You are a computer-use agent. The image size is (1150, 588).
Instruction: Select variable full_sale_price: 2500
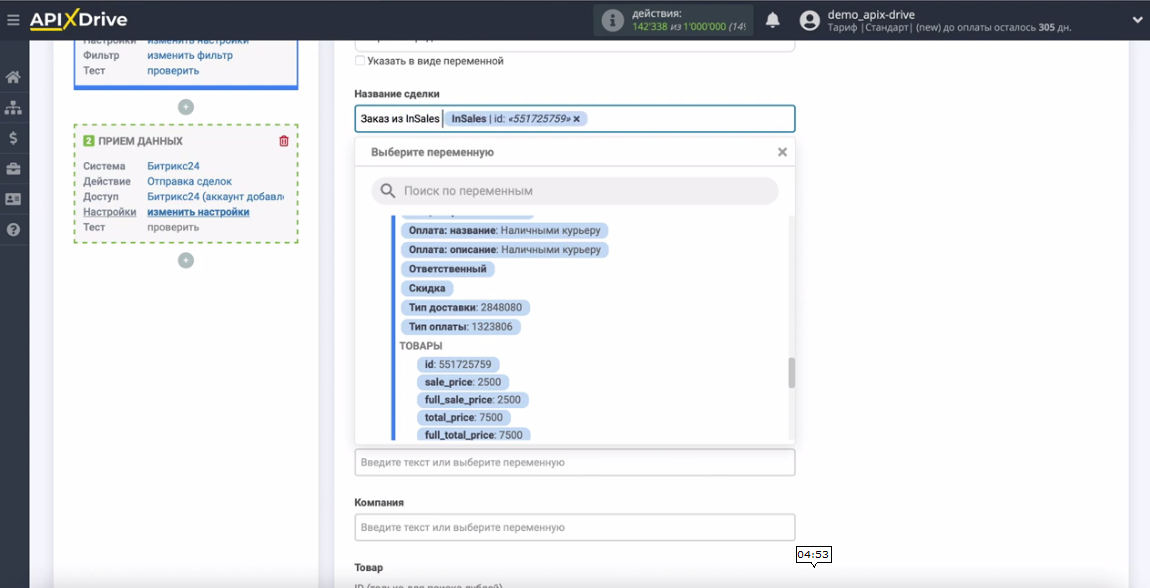[x=472, y=400]
